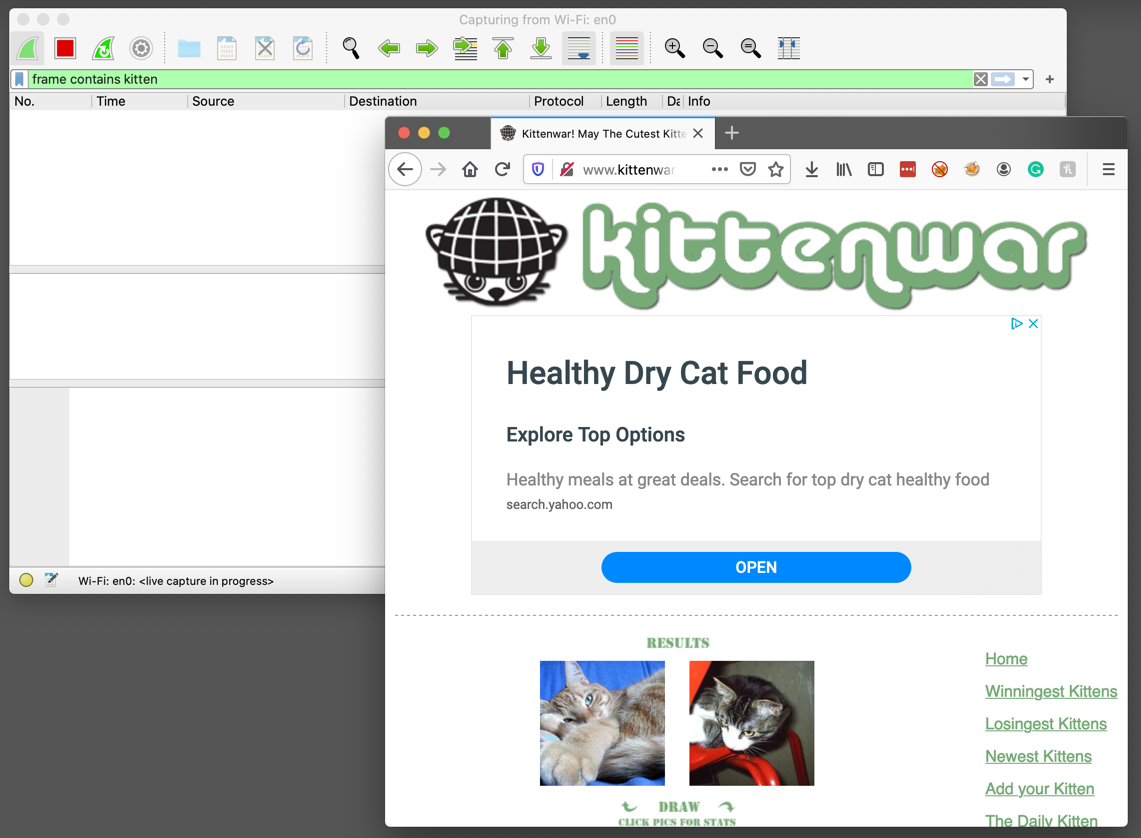Reload the Kittenwar page

[502, 169]
